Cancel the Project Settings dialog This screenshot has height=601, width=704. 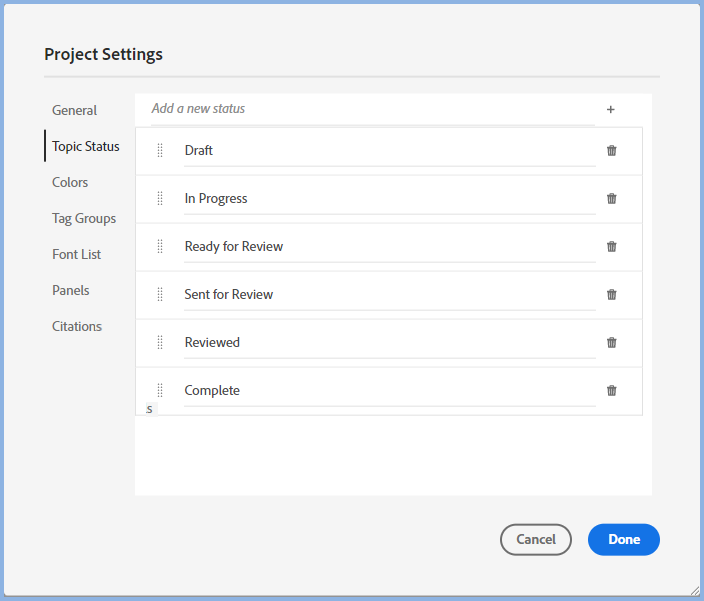[535, 540]
